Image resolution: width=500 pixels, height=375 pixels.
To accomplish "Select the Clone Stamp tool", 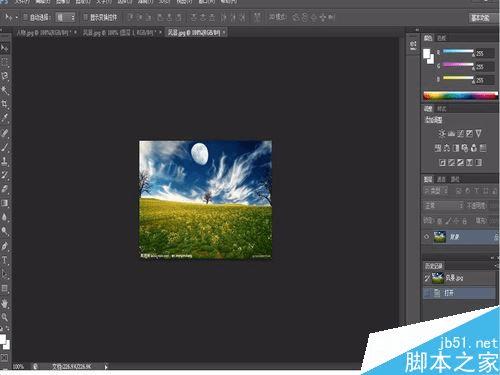I will point(5,161).
